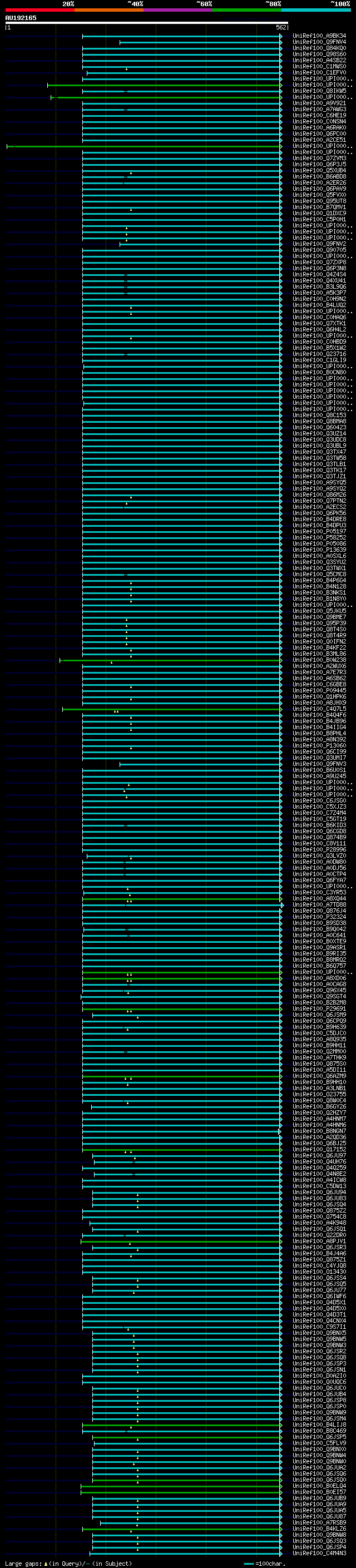The height and width of the screenshot is (1568, 356).
Task: Select hit label UniRef100_B8PHL4
Action: click(x=319, y=734)
